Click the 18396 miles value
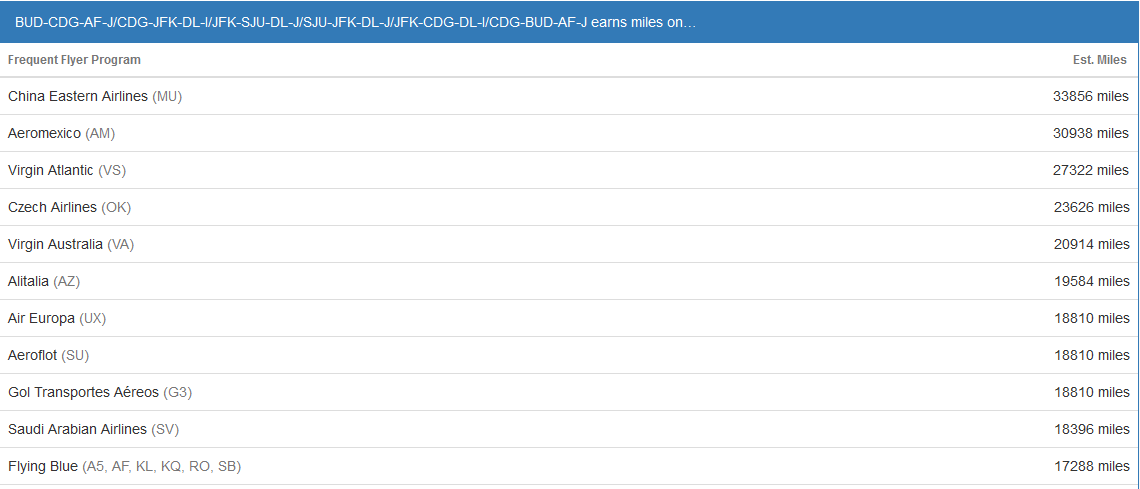The width and height of the screenshot is (1140, 489). 1092,429
